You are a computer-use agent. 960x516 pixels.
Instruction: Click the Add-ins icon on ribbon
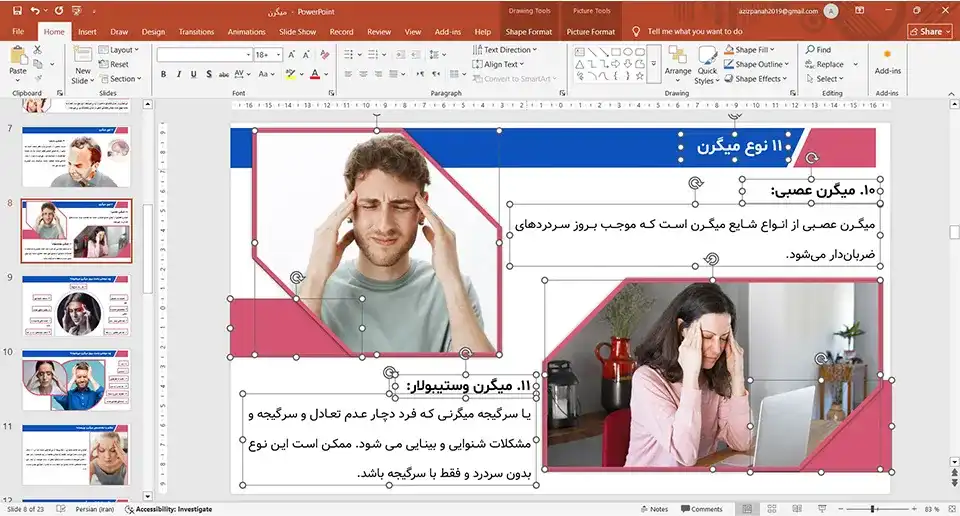[x=887, y=54]
